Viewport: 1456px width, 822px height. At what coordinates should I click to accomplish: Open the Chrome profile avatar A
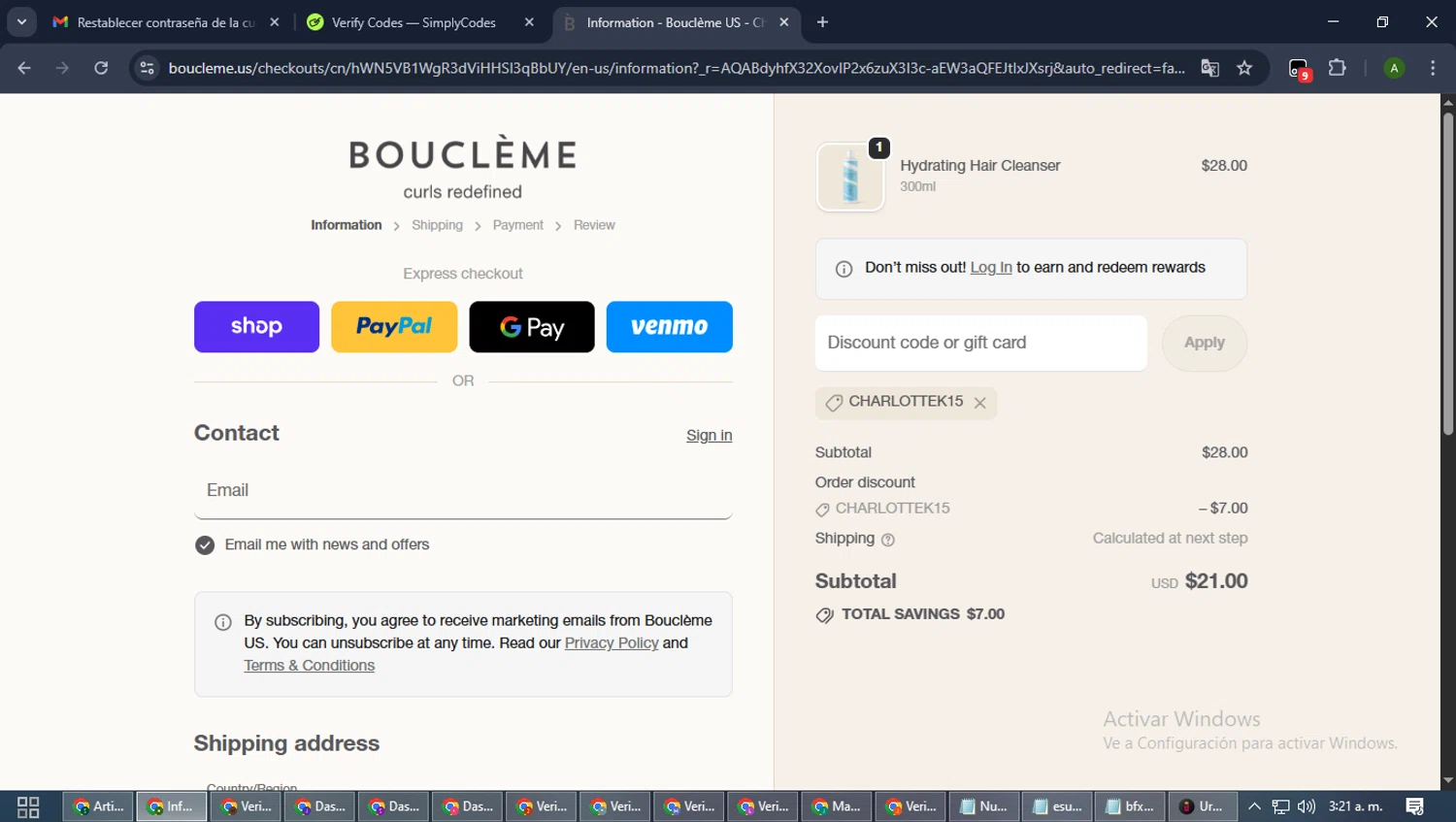coord(1394,68)
